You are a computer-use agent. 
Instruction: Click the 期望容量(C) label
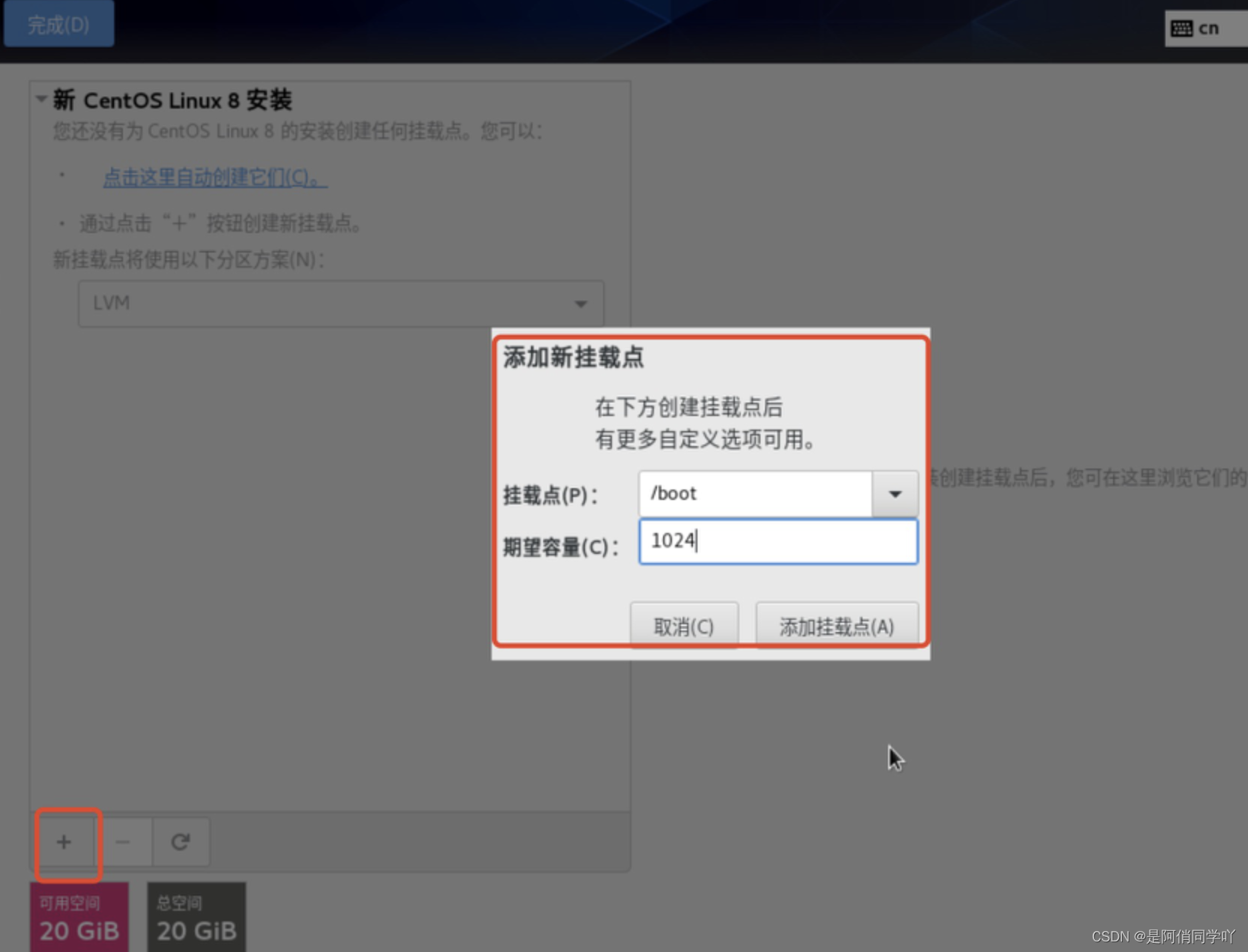pos(561,546)
